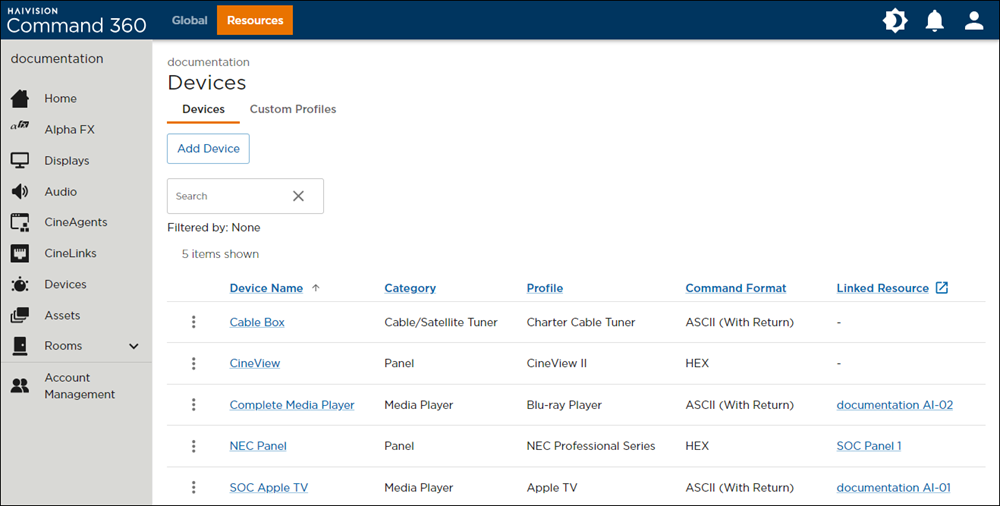The width and height of the screenshot is (1000, 506).
Task: Click the CineLinks sidebar icon
Action: pos(20,254)
